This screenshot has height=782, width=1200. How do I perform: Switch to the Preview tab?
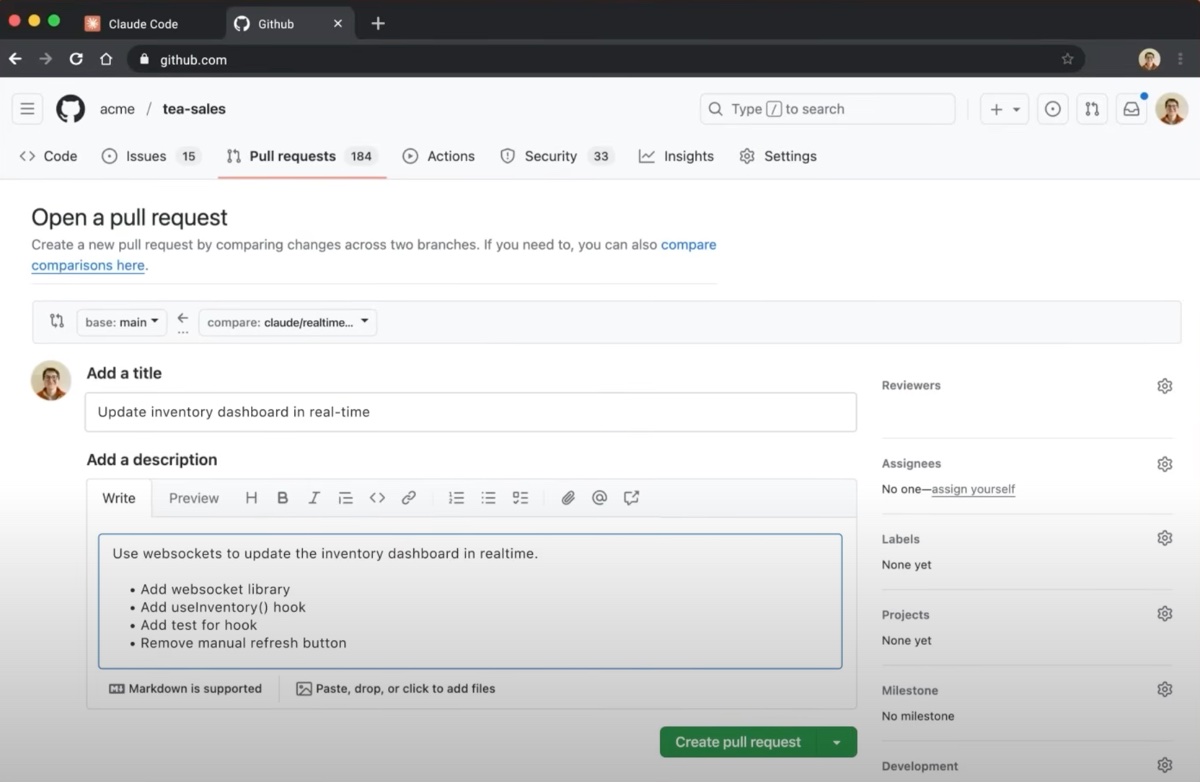193,498
